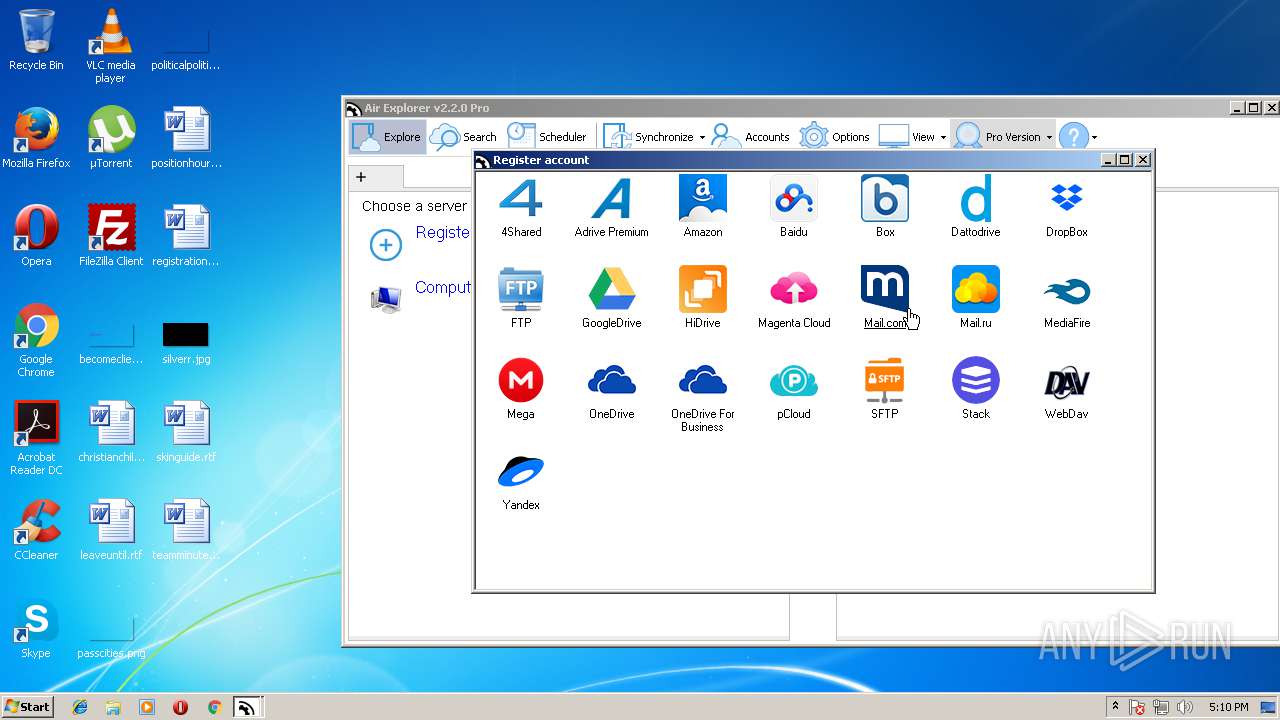Select the Mega cloud icon
Viewport: 1280px width, 720px height.
pyautogui.click(x=521, y=389)
